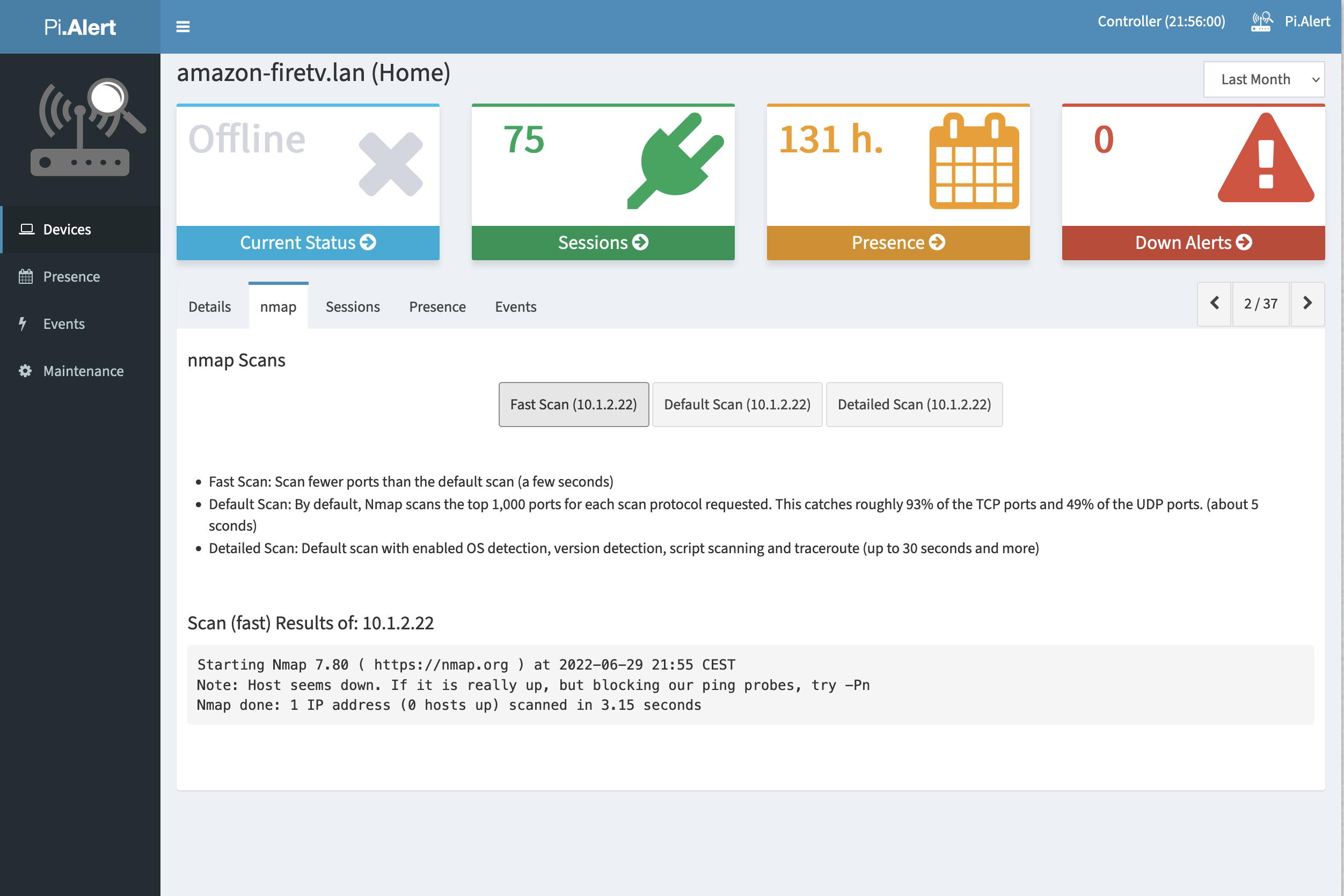Switch to the Sessions tab
1344x896 pixels.
point(352,307)
